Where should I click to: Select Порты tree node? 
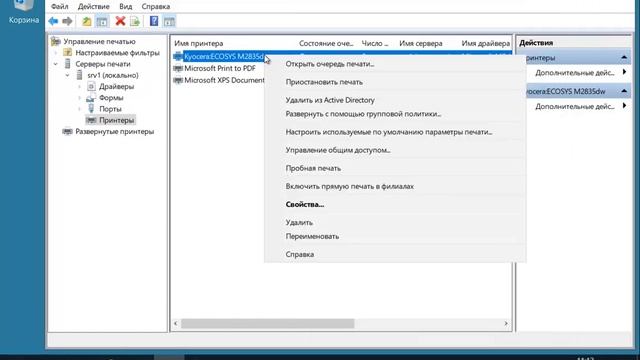click(110, 109)
